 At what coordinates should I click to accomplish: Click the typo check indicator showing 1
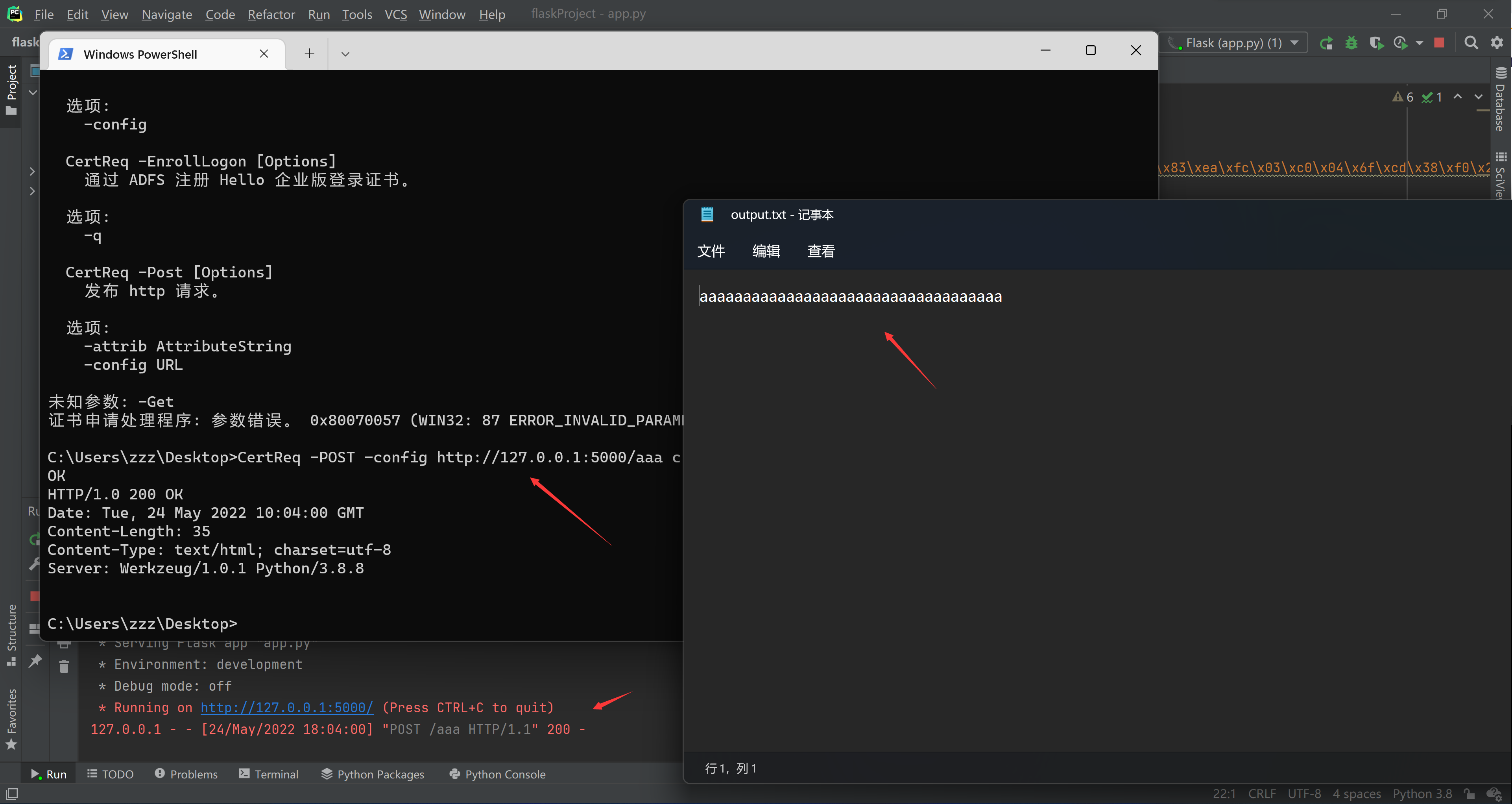tap(1432, 97)
